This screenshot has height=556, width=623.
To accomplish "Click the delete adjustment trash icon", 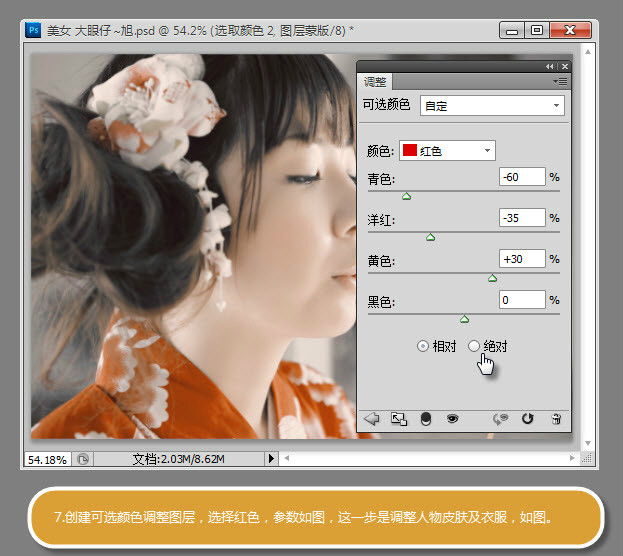I will [556, 419].
